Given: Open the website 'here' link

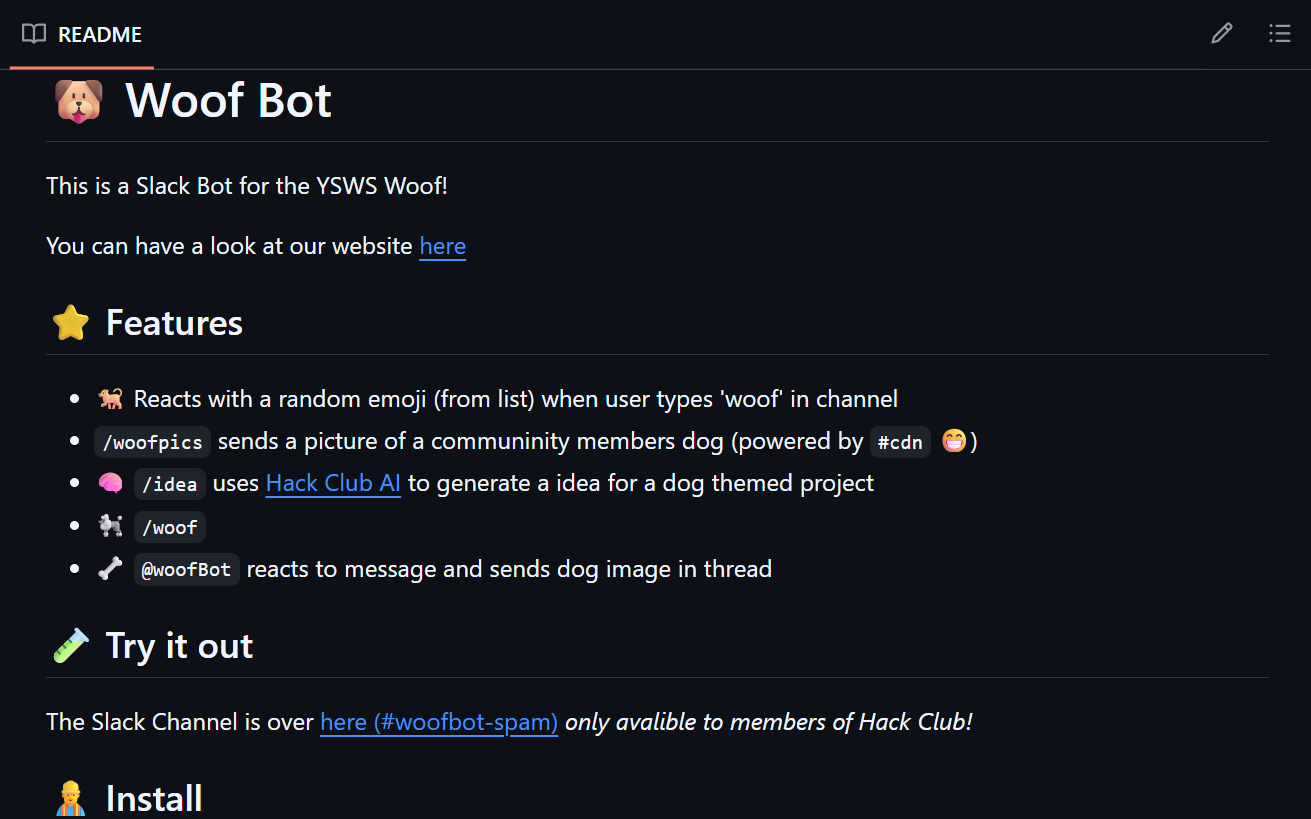Looking at the screenshot, I should click(442, 246).
